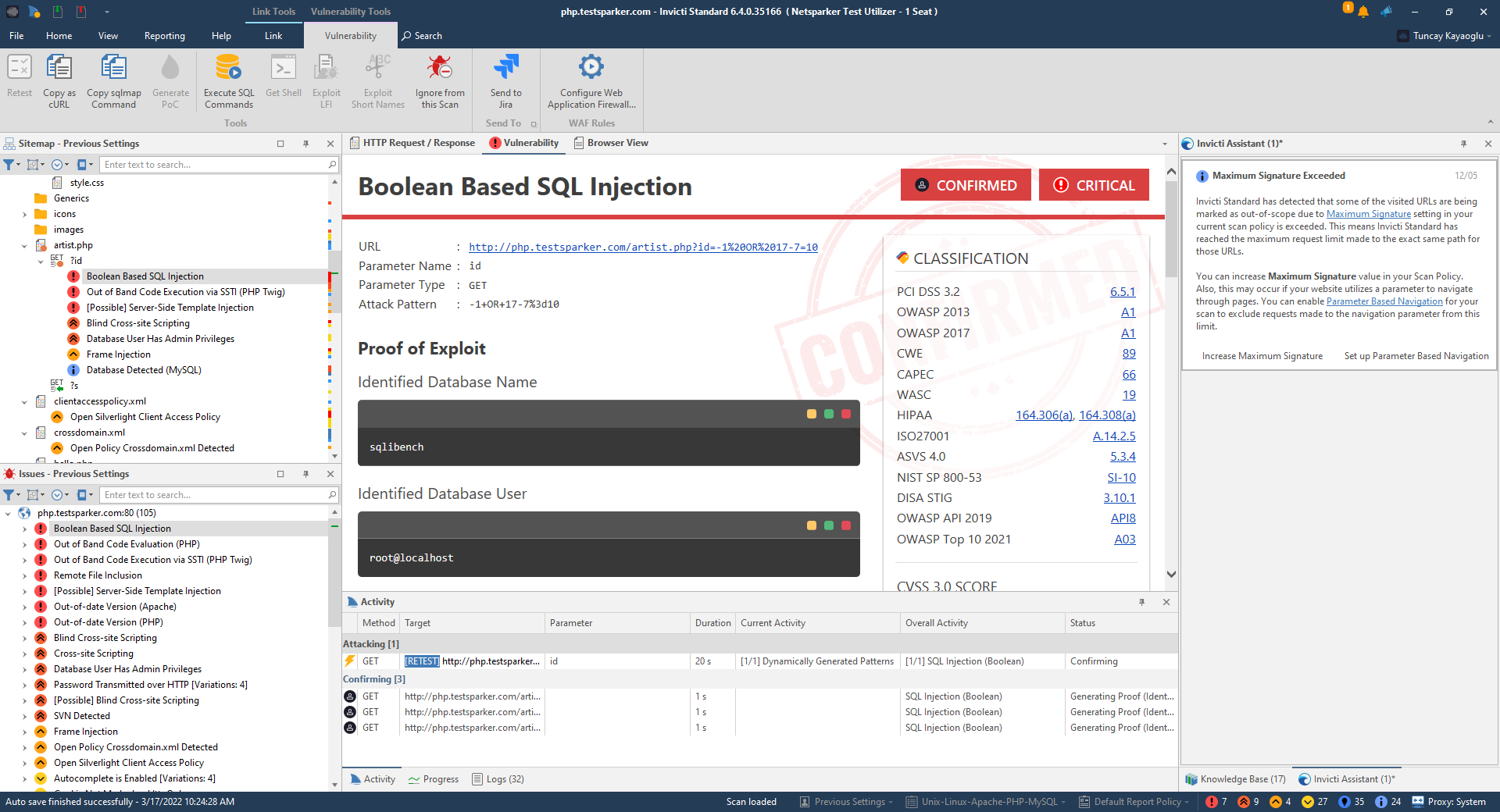This screenshot has height=812, width=1500.
Task: Open PCI DSS 6.5.1 link
Action: click(1123, 292)
